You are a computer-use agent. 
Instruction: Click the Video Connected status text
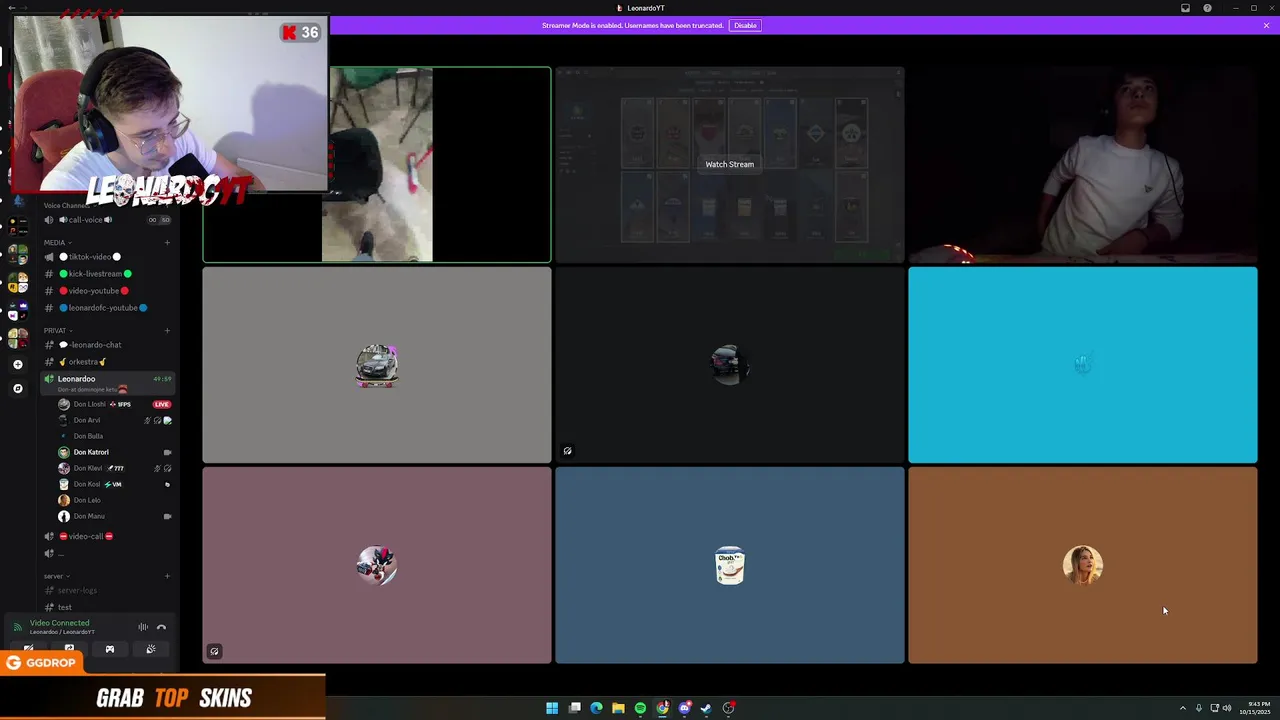pyautogui.click(x=59, y=623)
